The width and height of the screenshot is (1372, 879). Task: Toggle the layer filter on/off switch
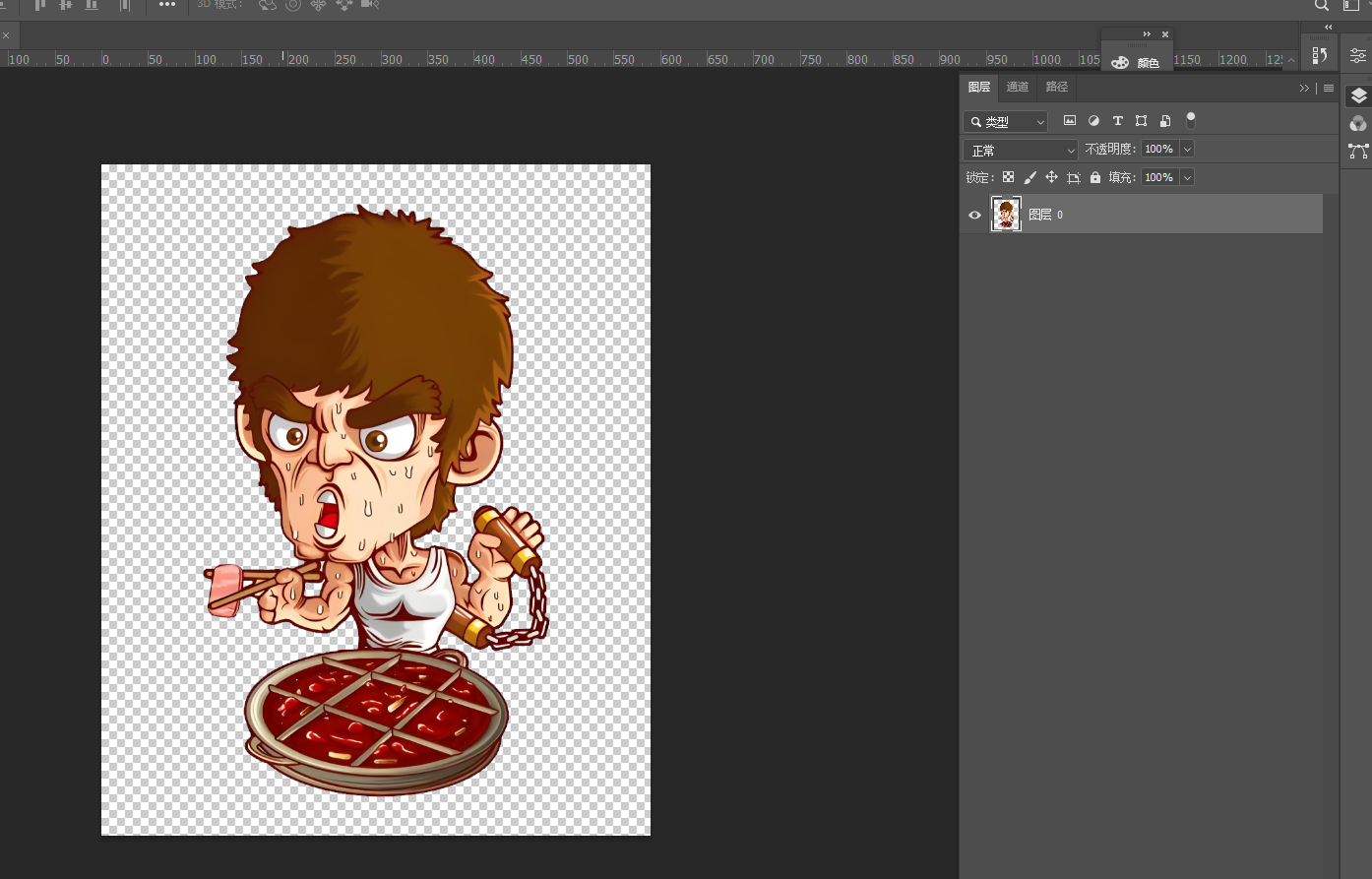[x=1191, y=120]
